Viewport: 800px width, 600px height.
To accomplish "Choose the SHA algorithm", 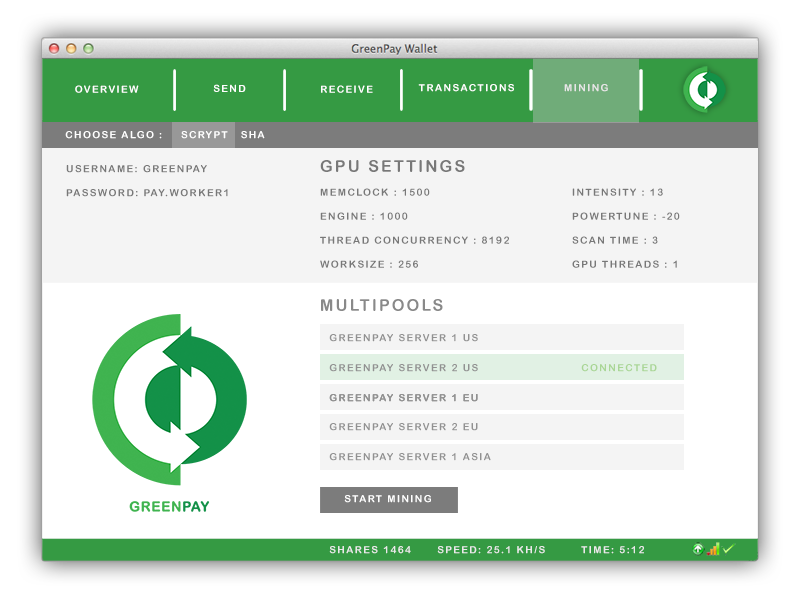I will [253, 135].
